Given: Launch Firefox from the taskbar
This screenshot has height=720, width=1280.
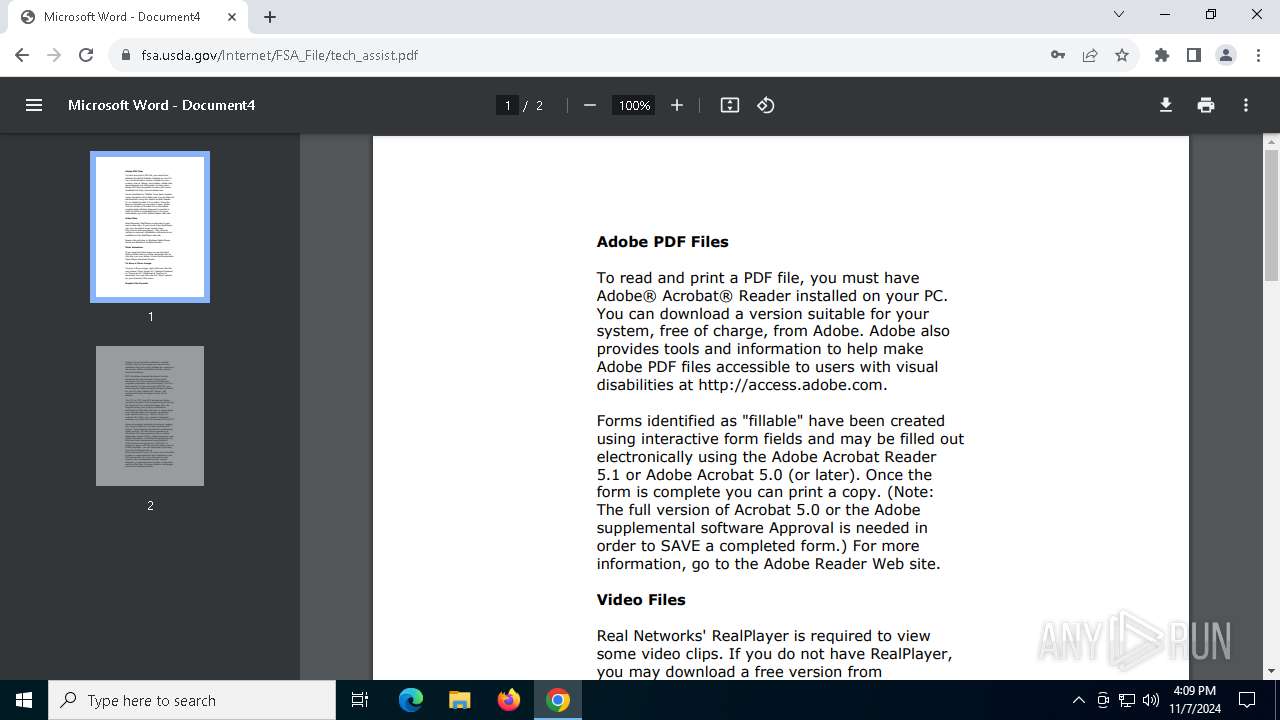Looking at the screenshot, I should [x=509, y=700].
